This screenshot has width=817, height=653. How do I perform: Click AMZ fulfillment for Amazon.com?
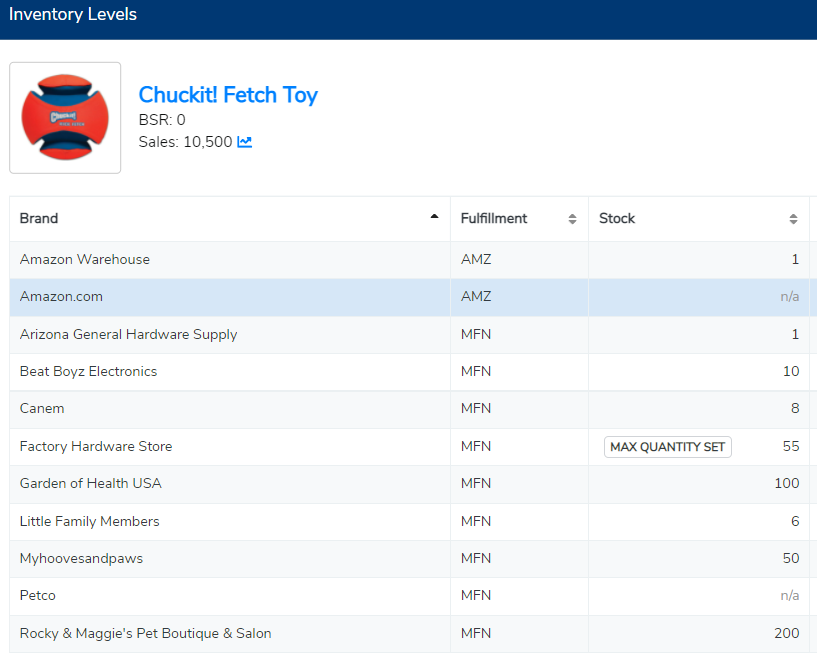[476, 297]
